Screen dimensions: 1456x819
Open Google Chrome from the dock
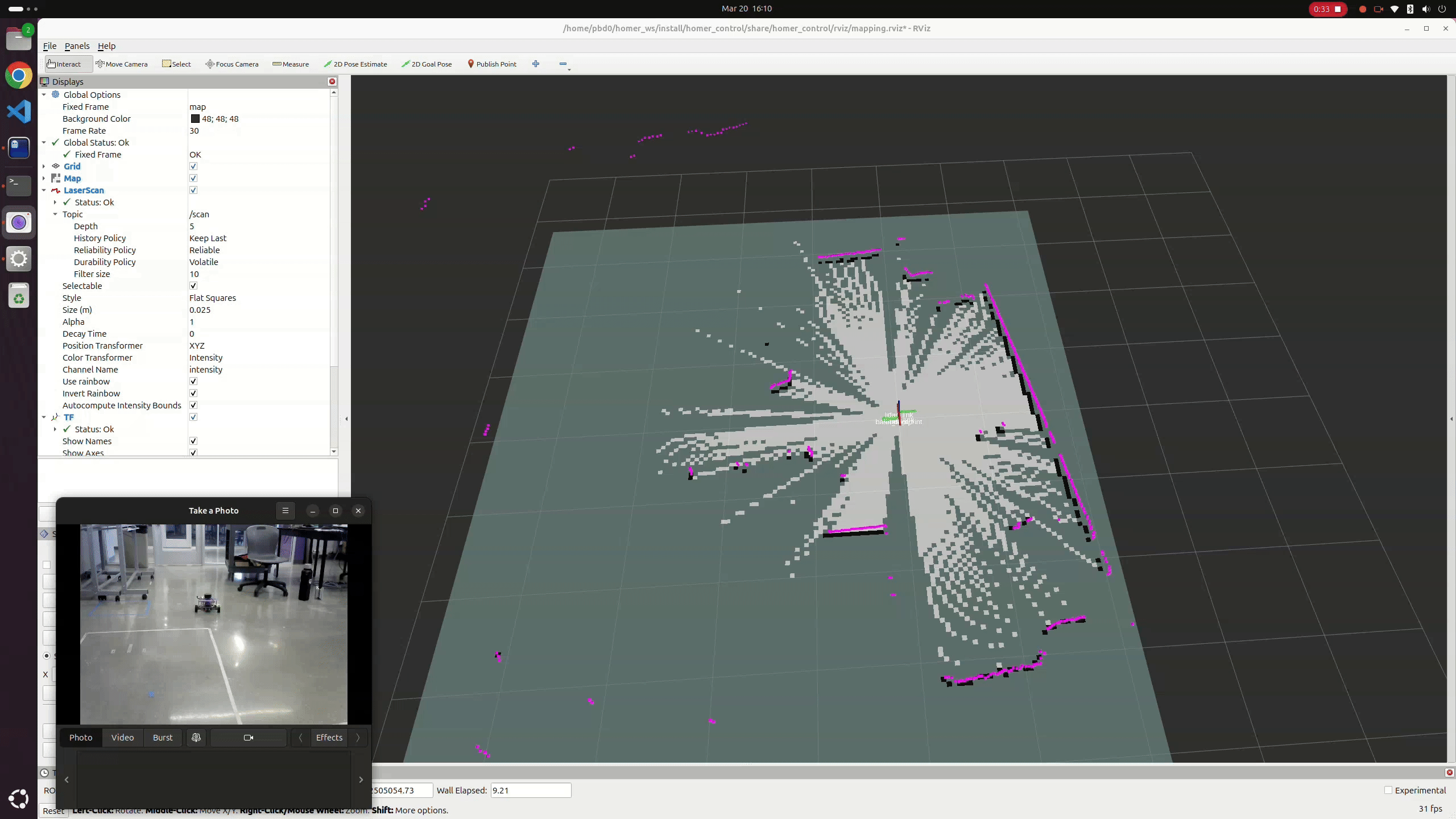tap(19, 75)
